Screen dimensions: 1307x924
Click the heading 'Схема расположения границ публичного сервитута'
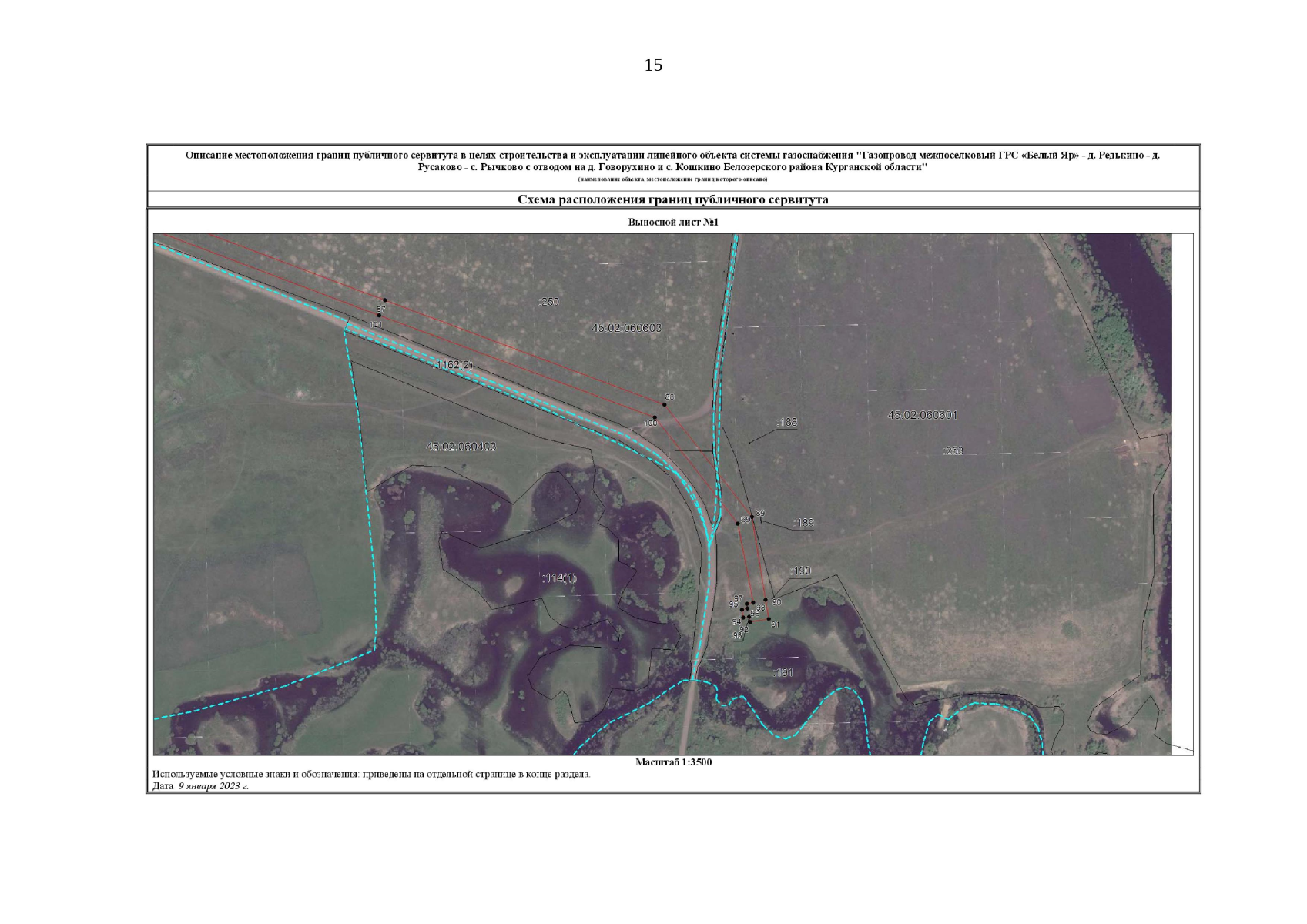click(672, 199)
